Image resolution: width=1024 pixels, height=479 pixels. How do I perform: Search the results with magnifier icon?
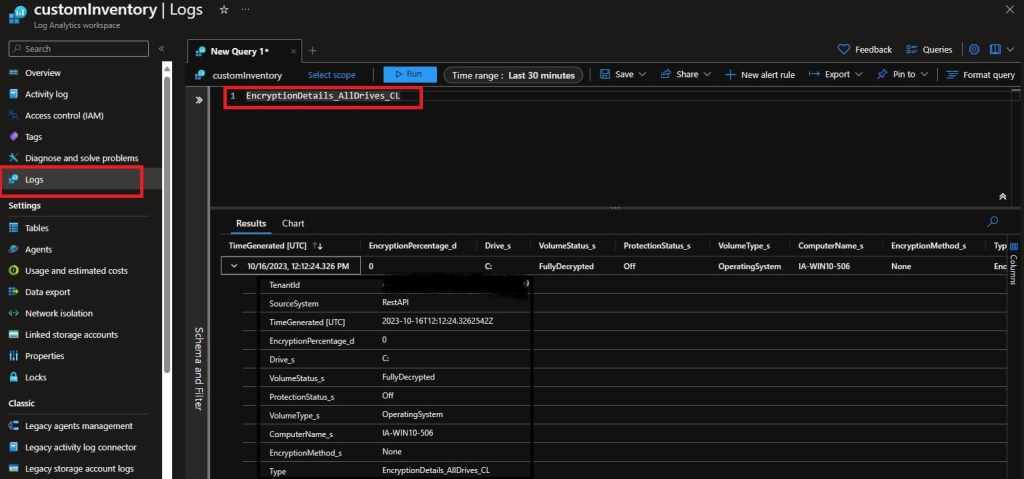(992, 222)
